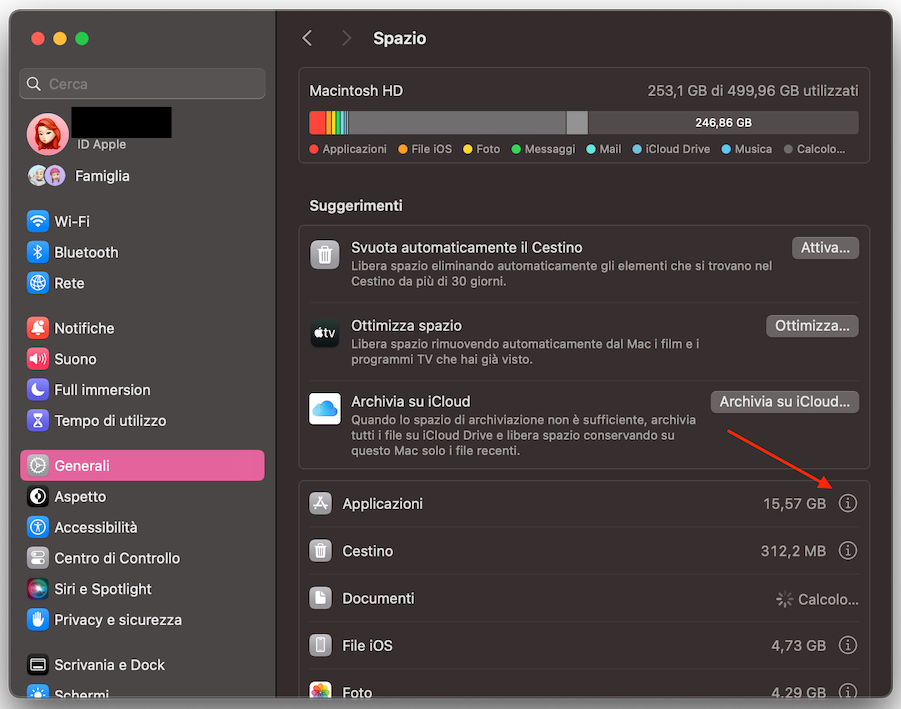This screenshot has width=901, height=709.
Task: Open Notifiche via its bell icon
Action: pos(37,328)
